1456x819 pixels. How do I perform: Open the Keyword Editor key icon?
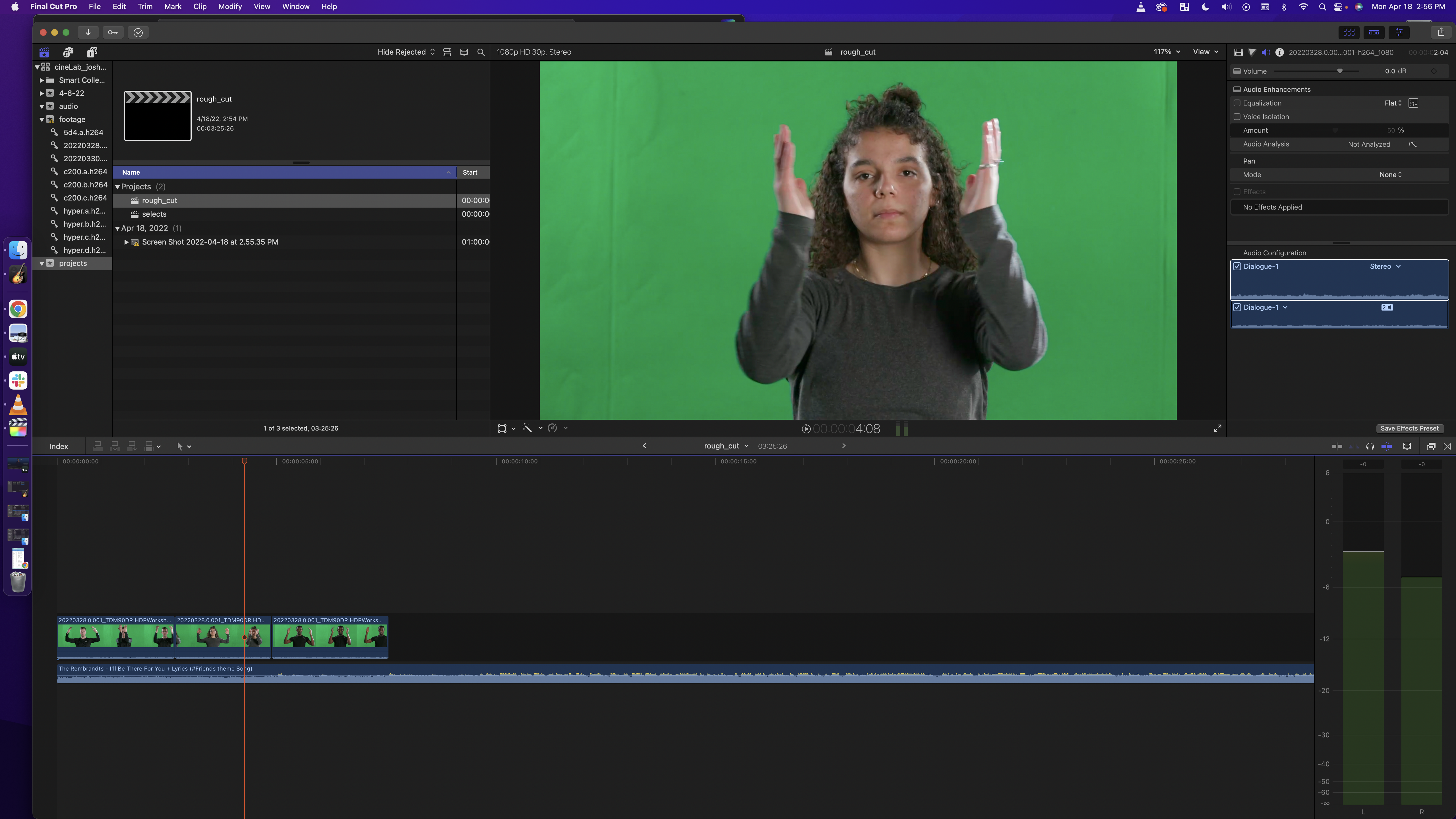113,32
